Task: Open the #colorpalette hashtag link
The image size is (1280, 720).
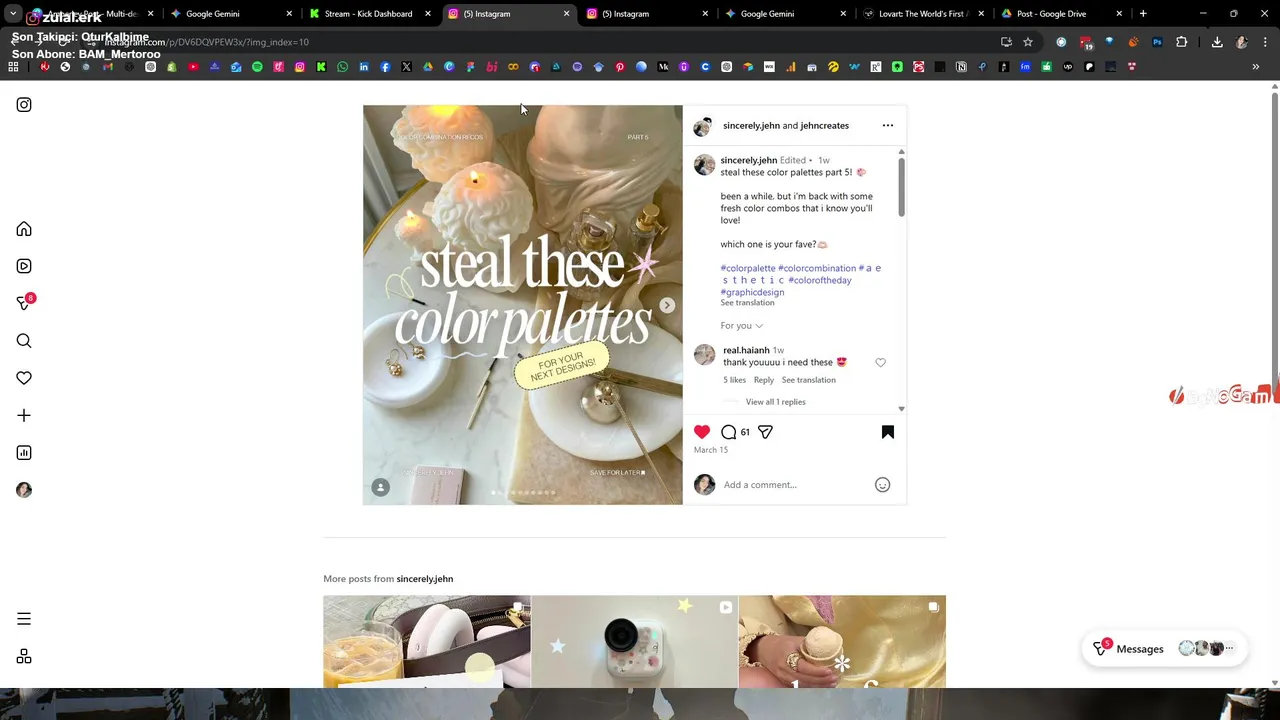Action: [748, 268]
